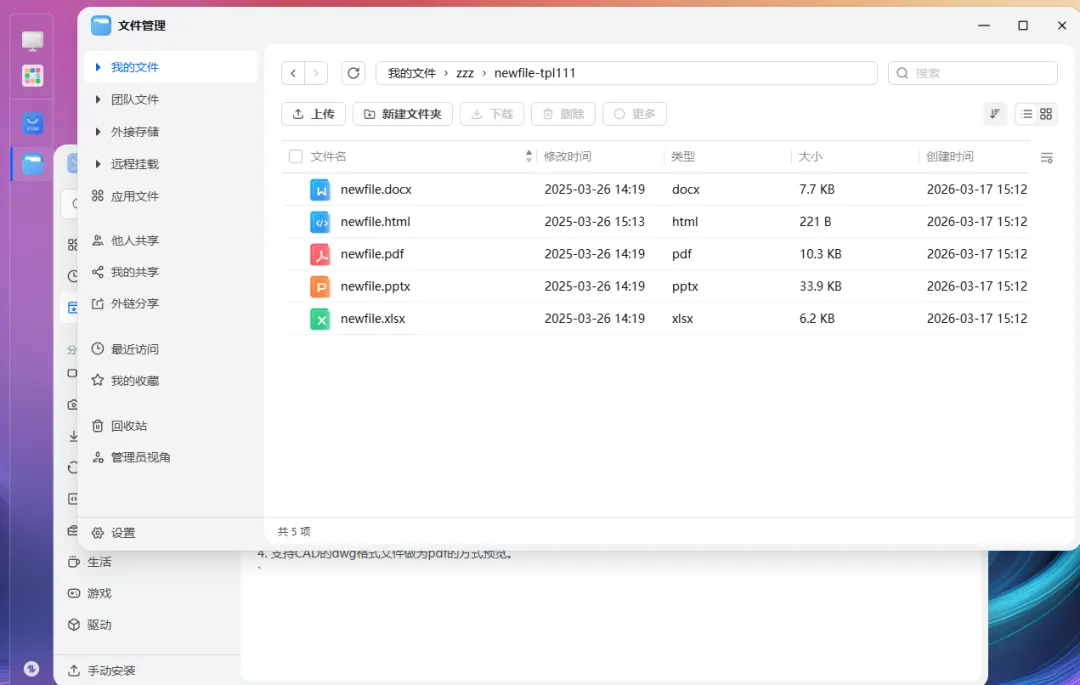Click the 下载 download button
The height and width of the screenshot is (685, 1080).
coord(492,114)
